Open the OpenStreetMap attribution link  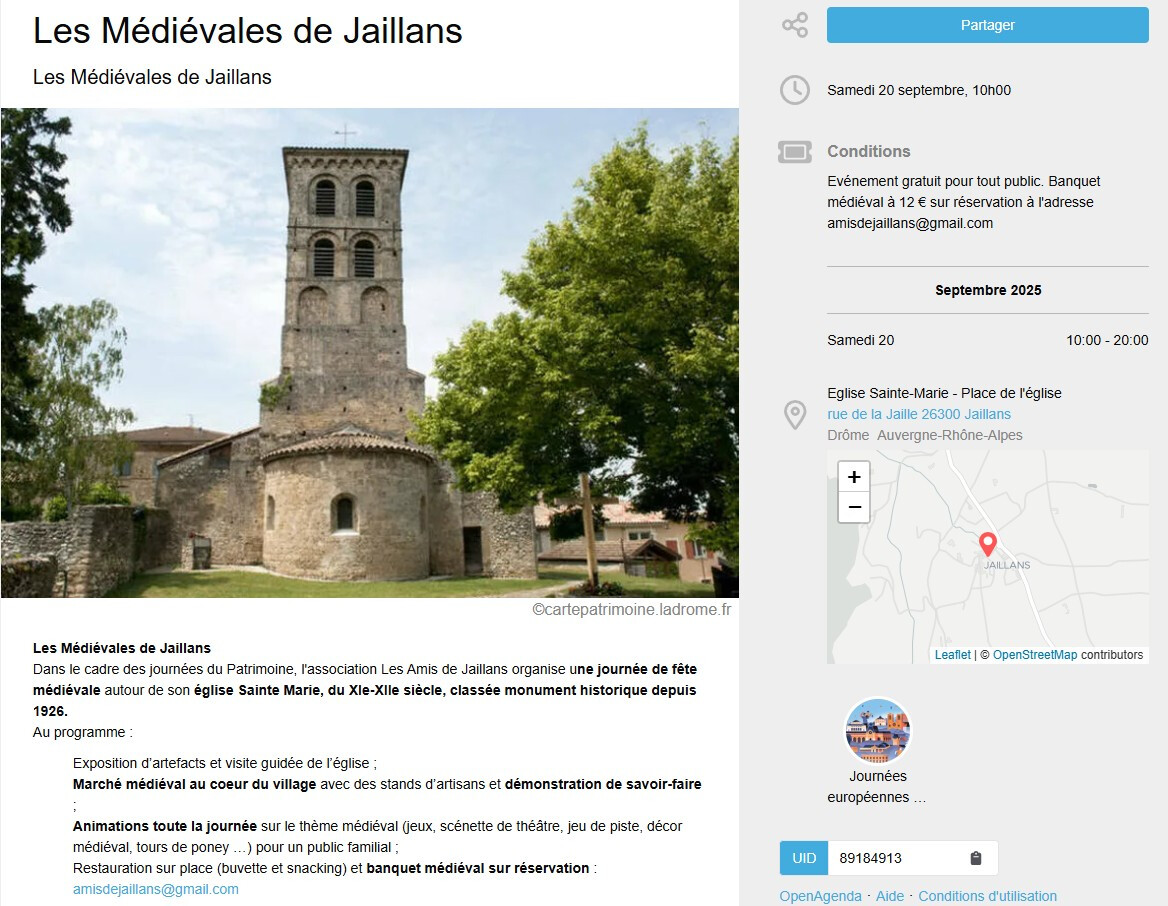(x=1035, y=655)
